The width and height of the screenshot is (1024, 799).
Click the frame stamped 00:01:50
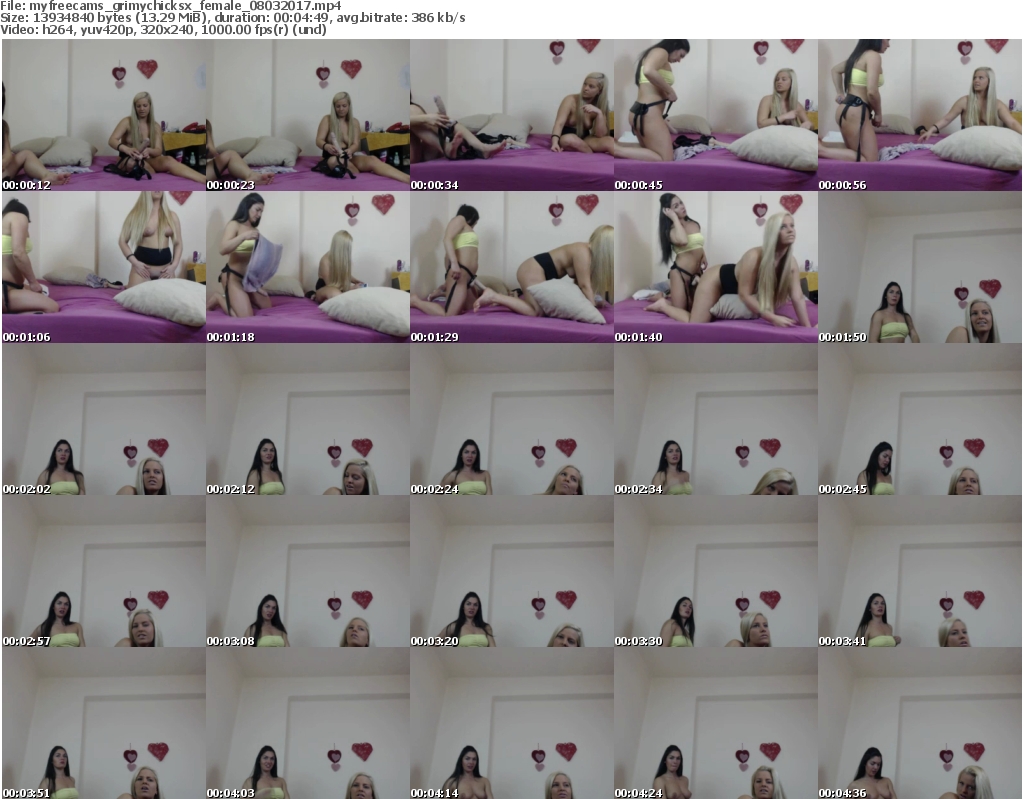[x=920, y=267]
